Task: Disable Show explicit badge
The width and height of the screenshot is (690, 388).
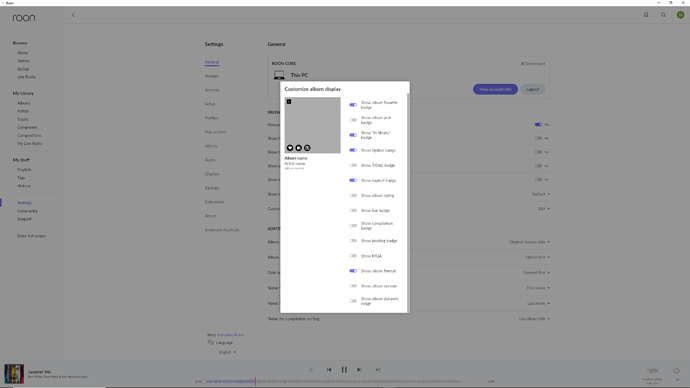Action: pyautogui.click(x=353, y=180)
